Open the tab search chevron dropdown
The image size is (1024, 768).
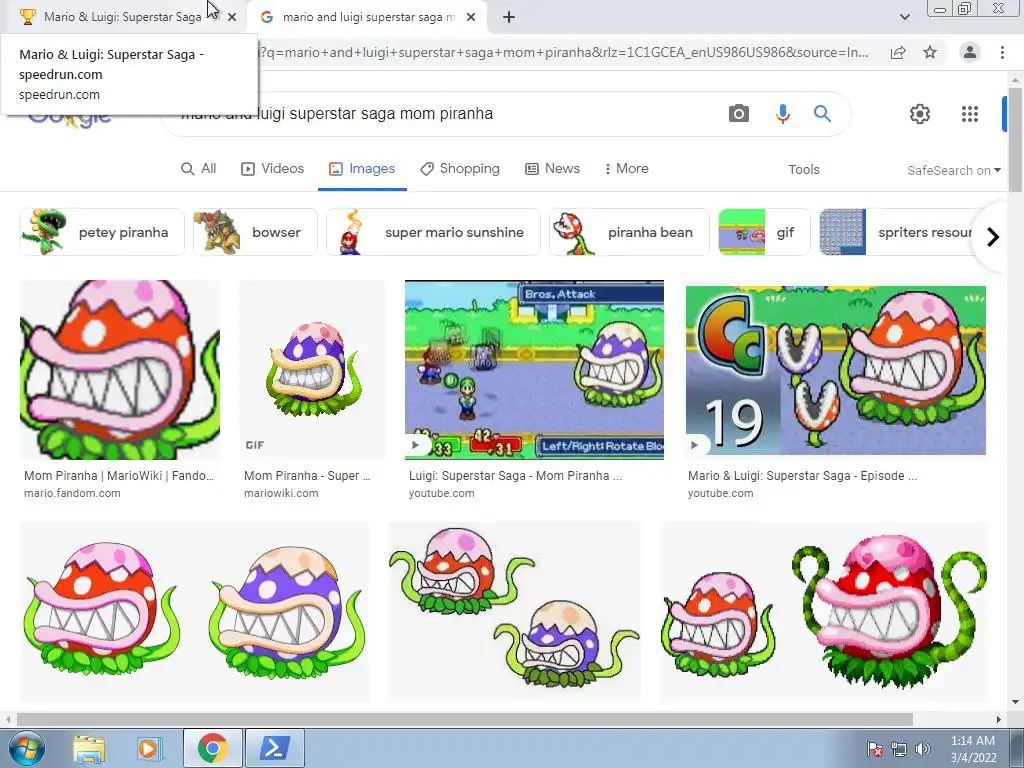[x=904, y=17]
